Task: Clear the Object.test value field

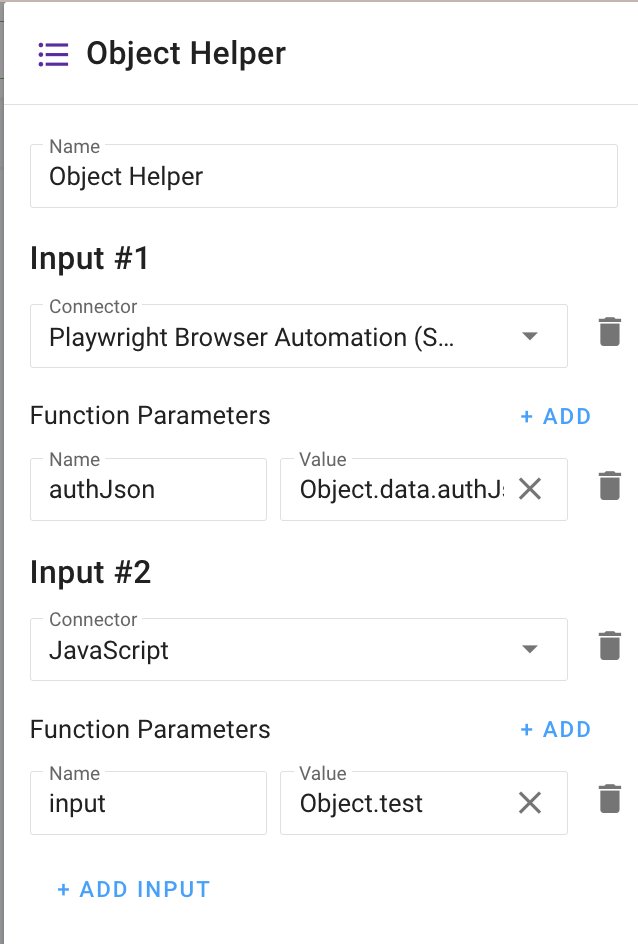Action: 529,802
